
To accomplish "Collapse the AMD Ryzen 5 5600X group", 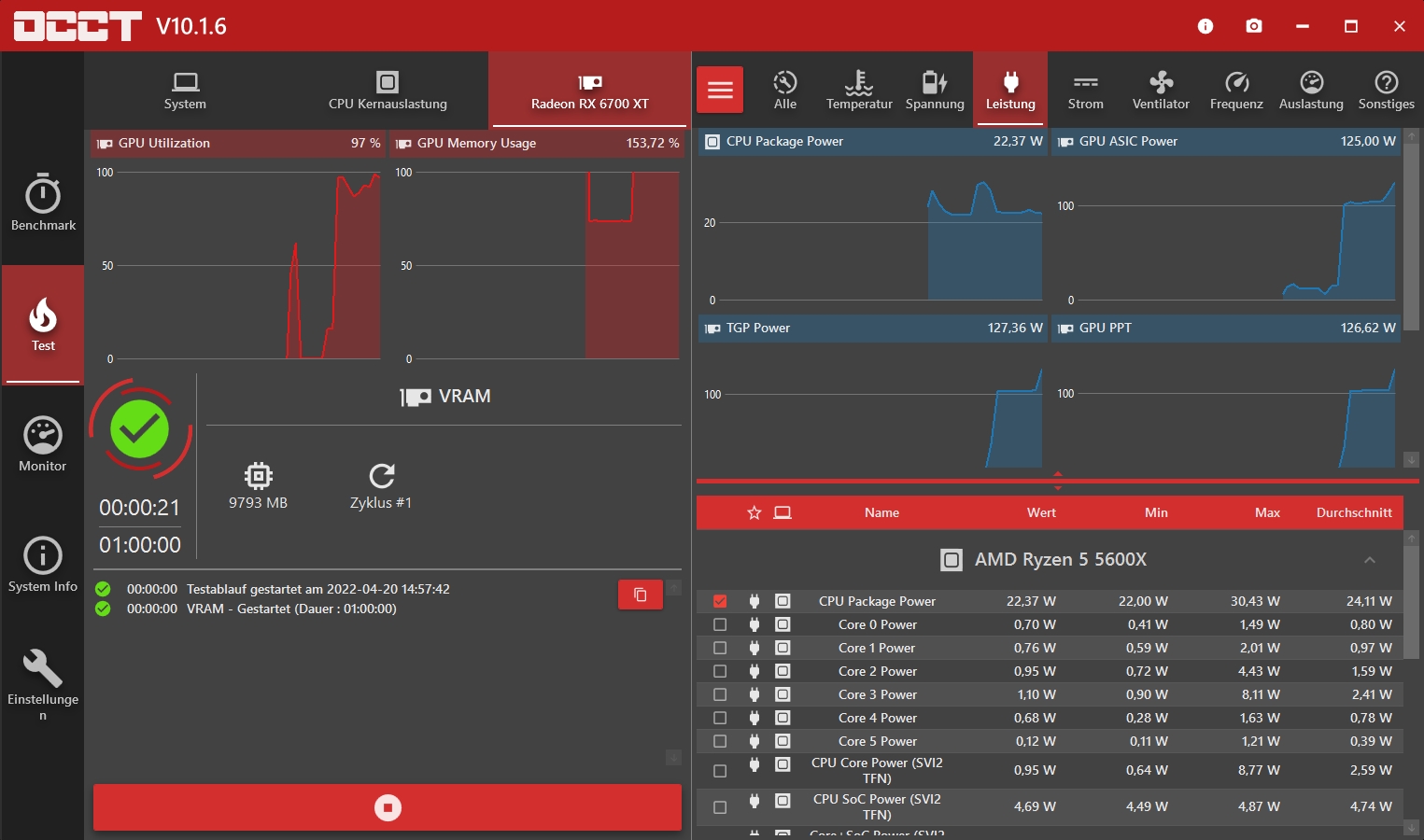I will point(1370,560).
